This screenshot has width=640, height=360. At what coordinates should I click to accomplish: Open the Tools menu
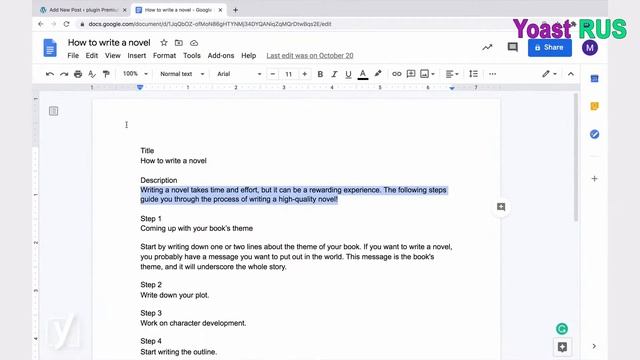click(x=192, y=56)
